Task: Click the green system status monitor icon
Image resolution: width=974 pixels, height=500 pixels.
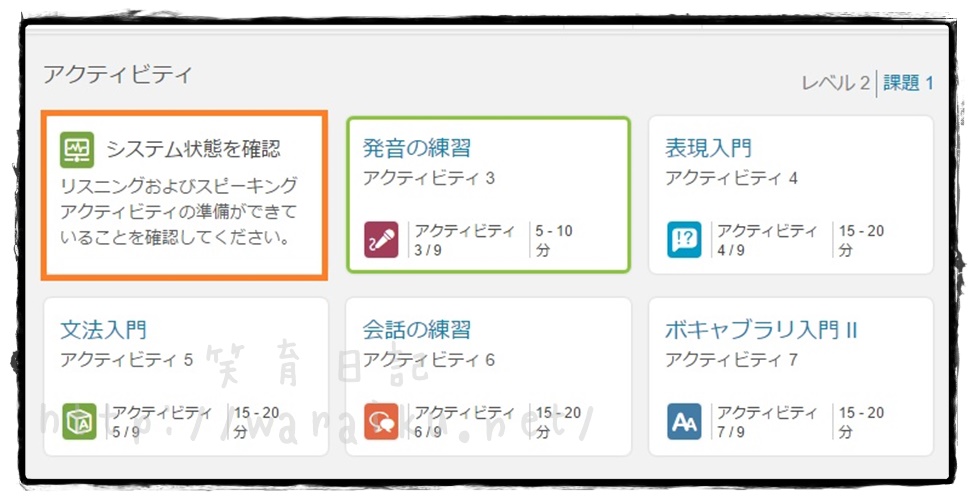Action: pyautogui.click(x=76, y=149)
